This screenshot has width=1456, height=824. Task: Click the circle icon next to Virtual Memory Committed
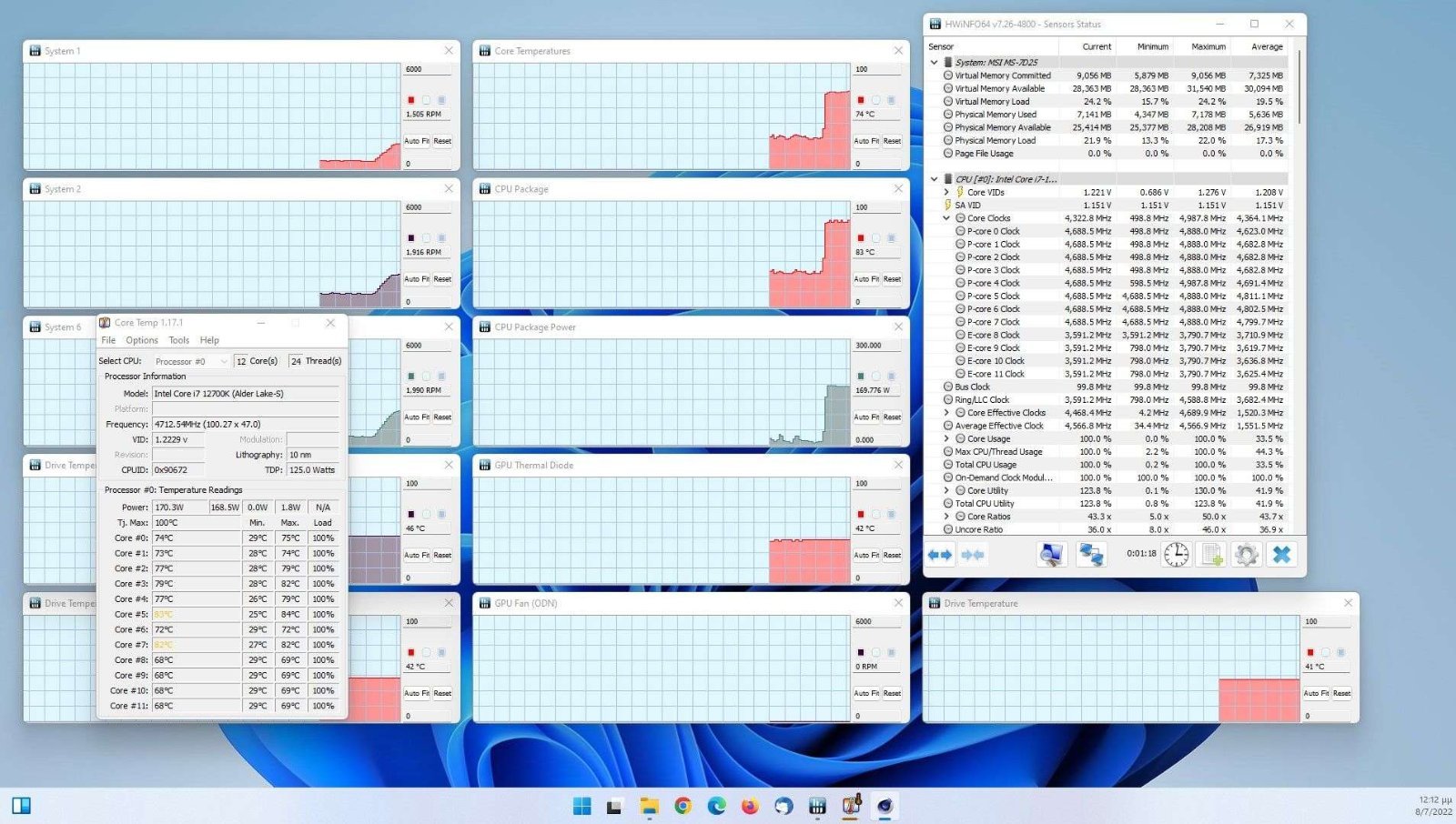pyautogui.click(x=948, y=75)
